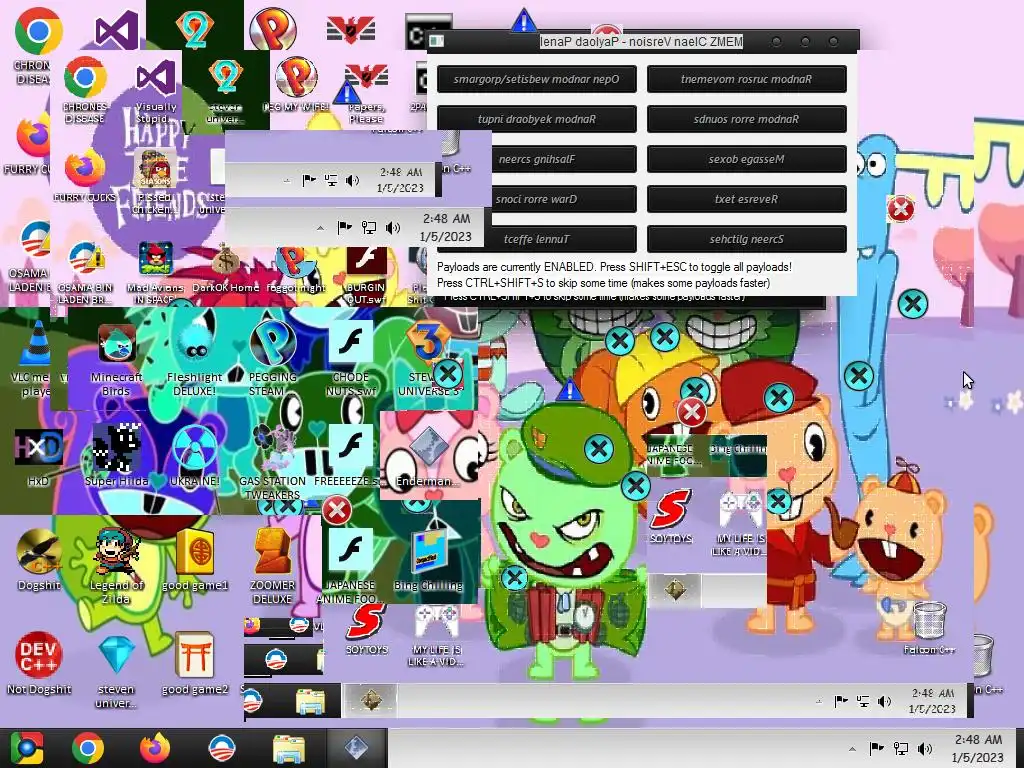
Task: Open the Mad Avians IN SPACE icon
Action: 155,272
